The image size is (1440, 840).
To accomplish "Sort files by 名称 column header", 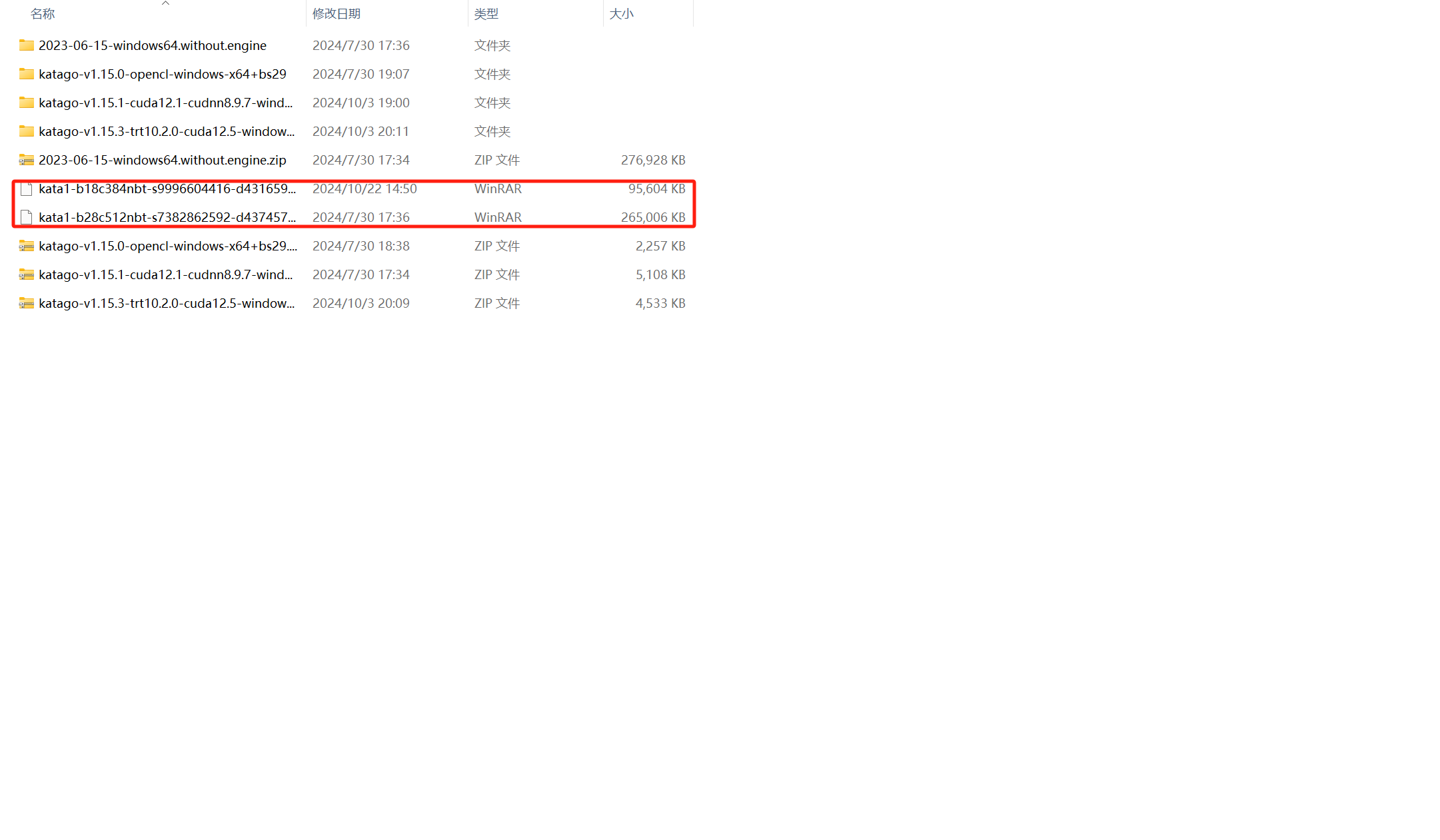I will [43, 14].
